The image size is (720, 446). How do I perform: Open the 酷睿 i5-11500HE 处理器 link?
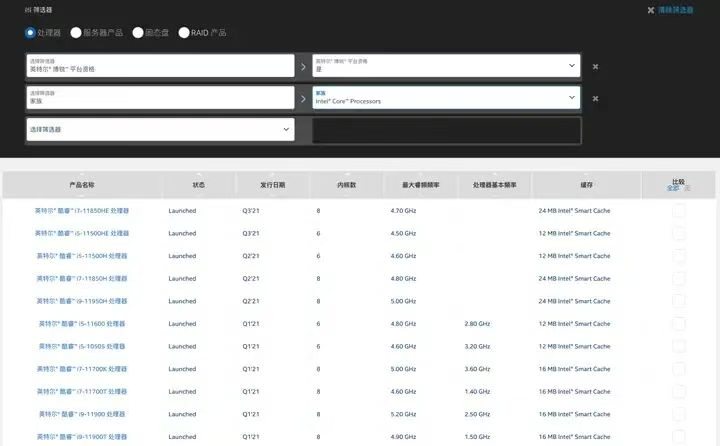click(82, 233)
